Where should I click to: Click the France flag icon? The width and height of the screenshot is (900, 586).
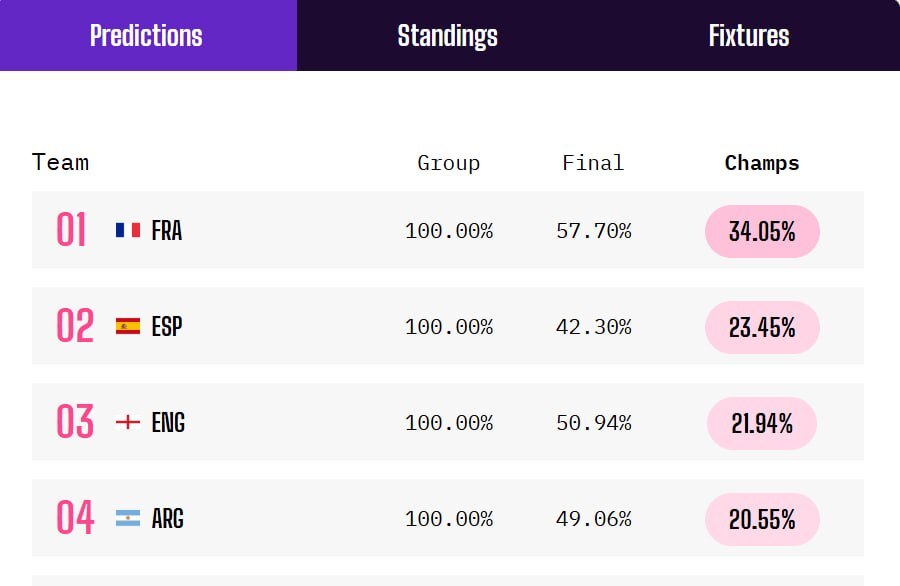tap(127, 230)
